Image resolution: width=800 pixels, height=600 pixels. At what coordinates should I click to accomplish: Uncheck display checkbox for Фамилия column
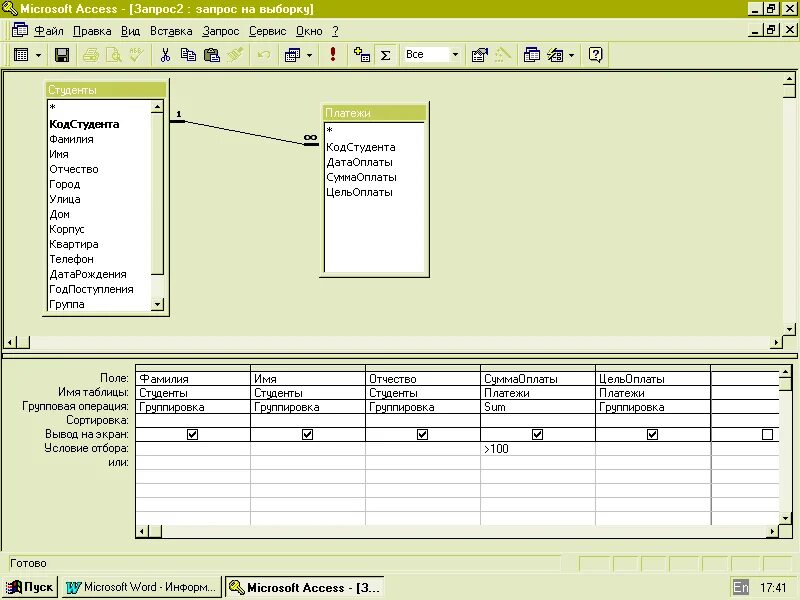click(192, 434)
